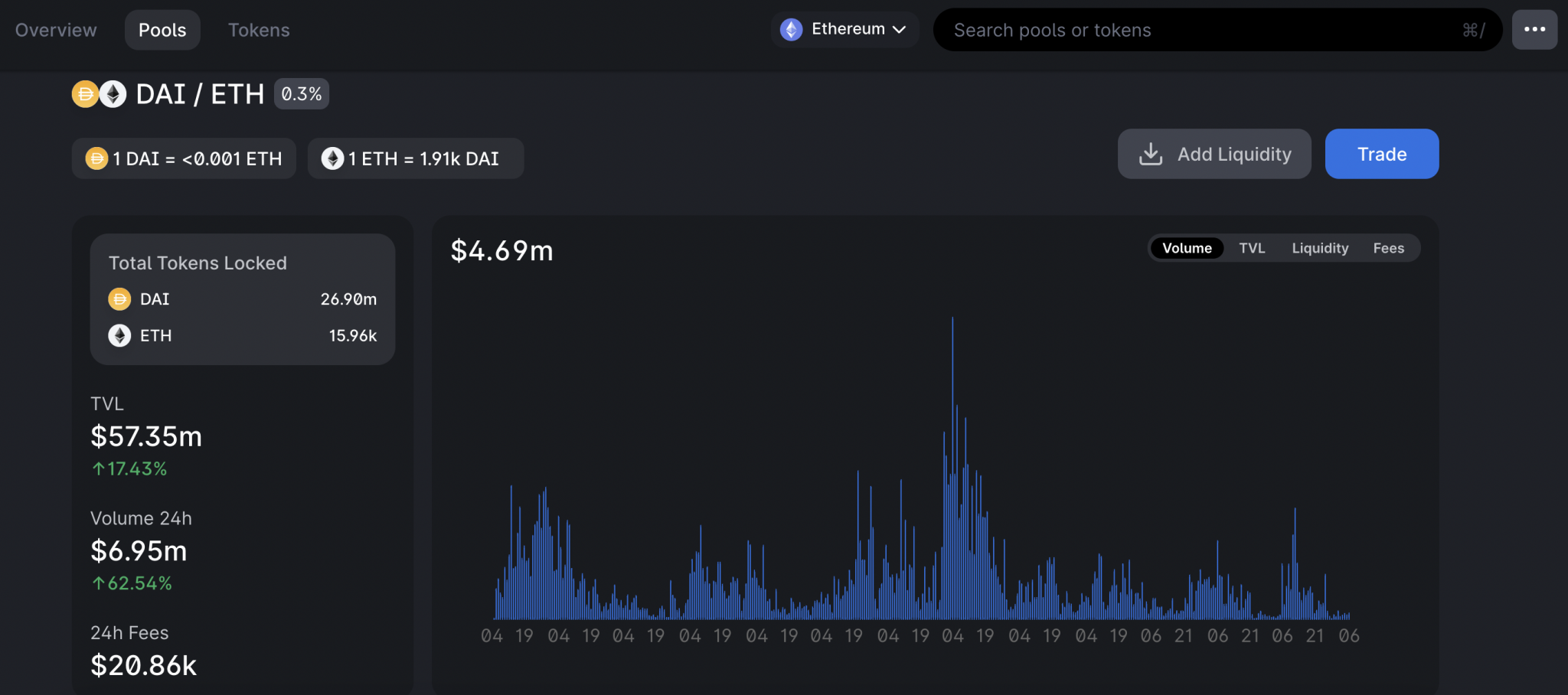This screenshot has height=695, width=1568.
Task: Click the ETH token icon in the pool header
Action: pos(112,93)
